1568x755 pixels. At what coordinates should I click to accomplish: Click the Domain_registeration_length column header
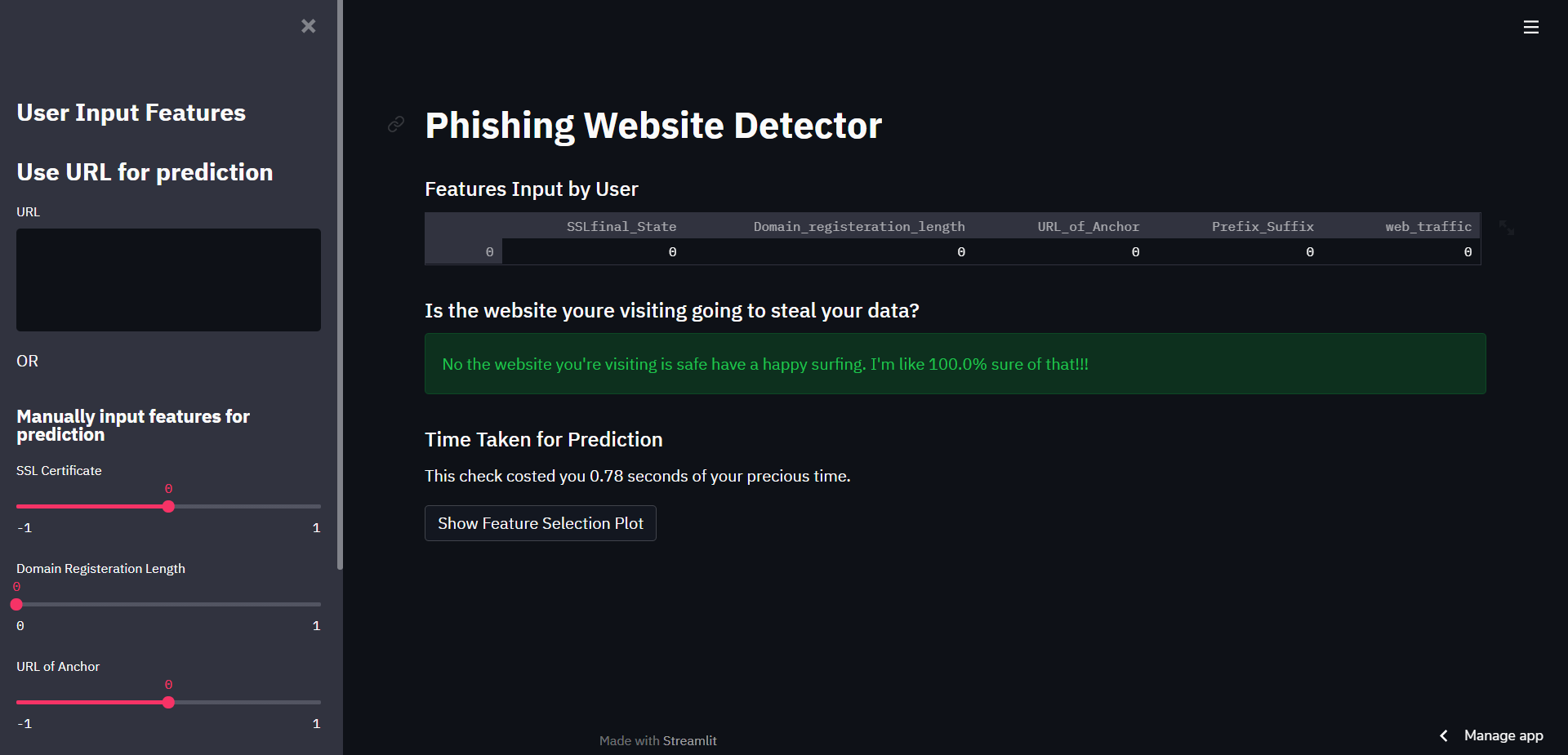tap(858, 226)
